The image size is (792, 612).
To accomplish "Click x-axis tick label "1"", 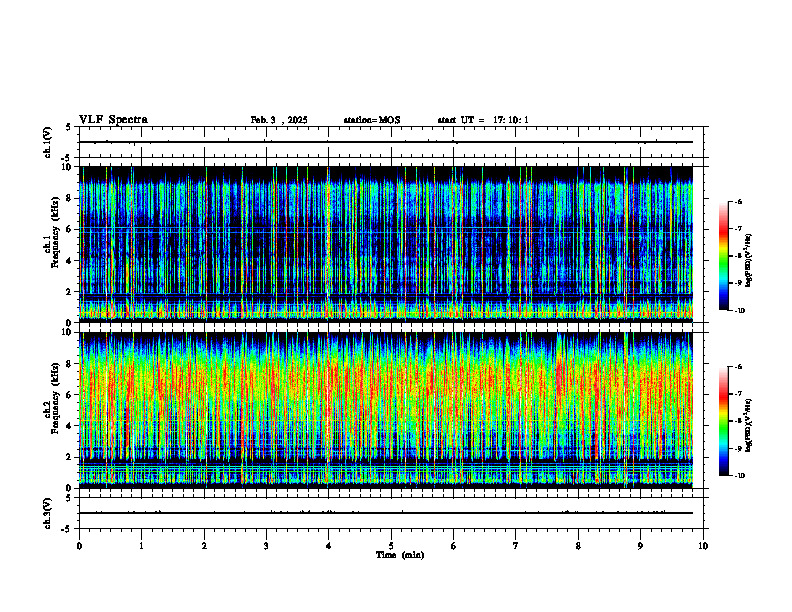I will click(141, 546).
